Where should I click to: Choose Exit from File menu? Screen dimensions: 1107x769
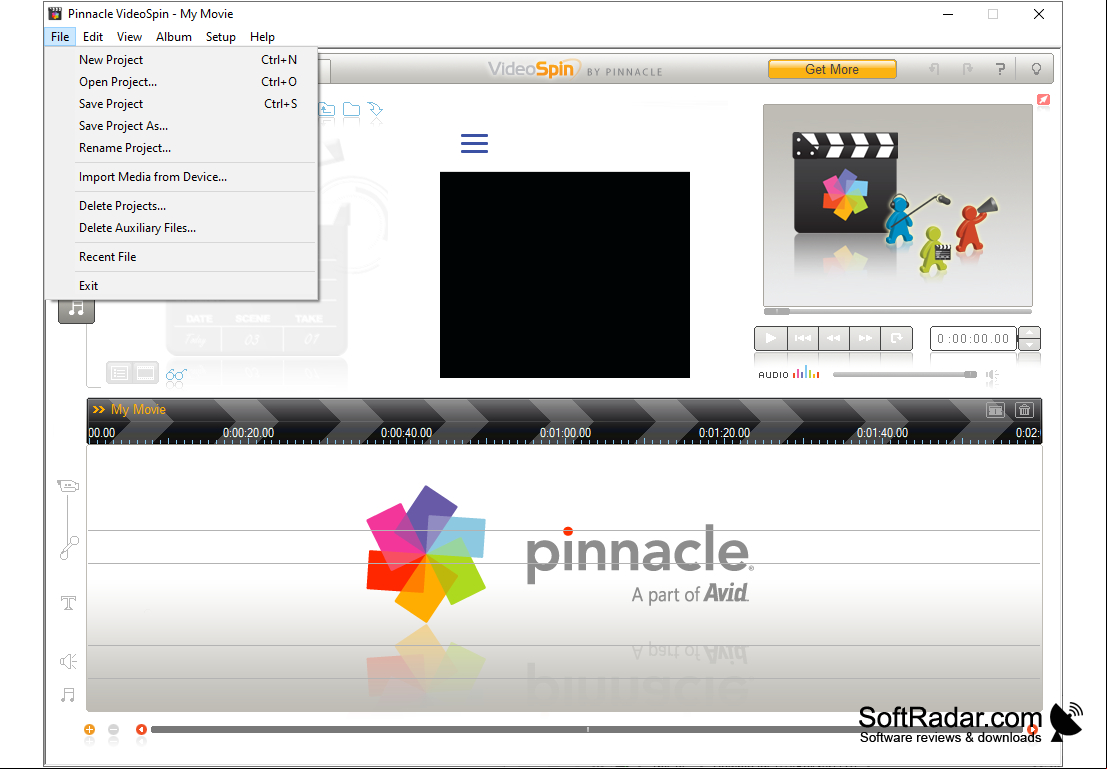coord(181,286)
